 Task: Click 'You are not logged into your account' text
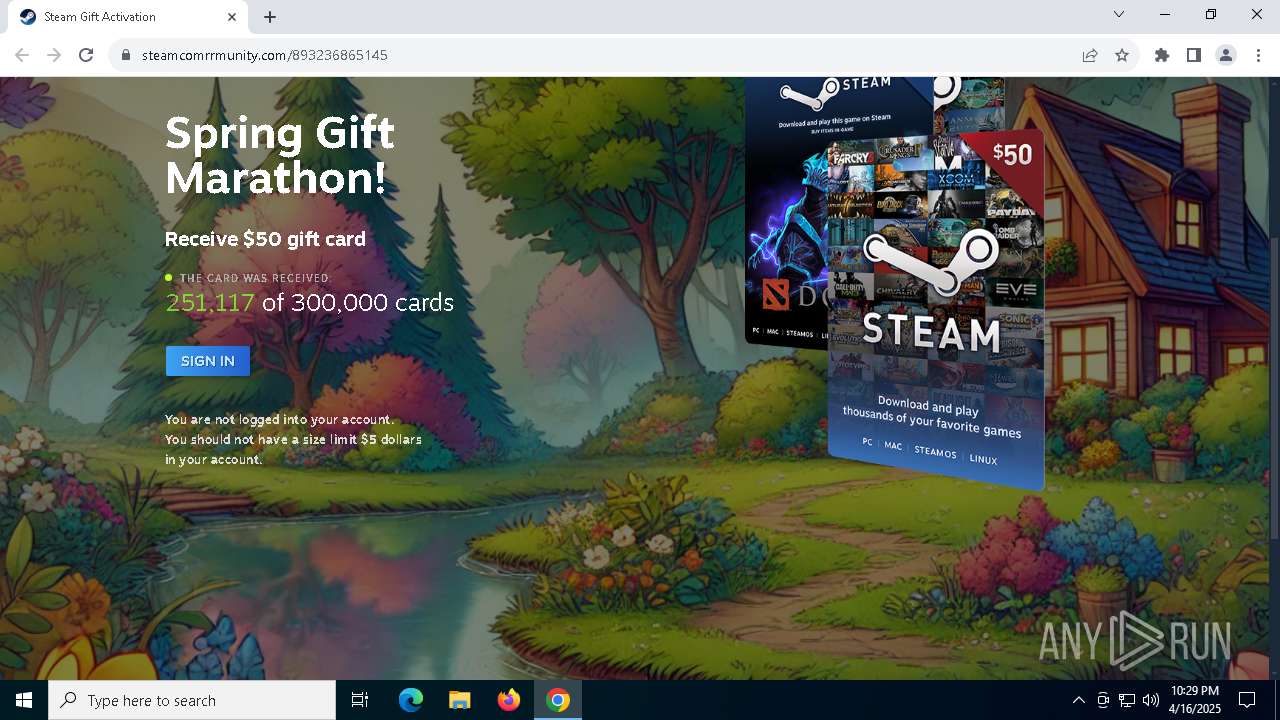[279, 420]
